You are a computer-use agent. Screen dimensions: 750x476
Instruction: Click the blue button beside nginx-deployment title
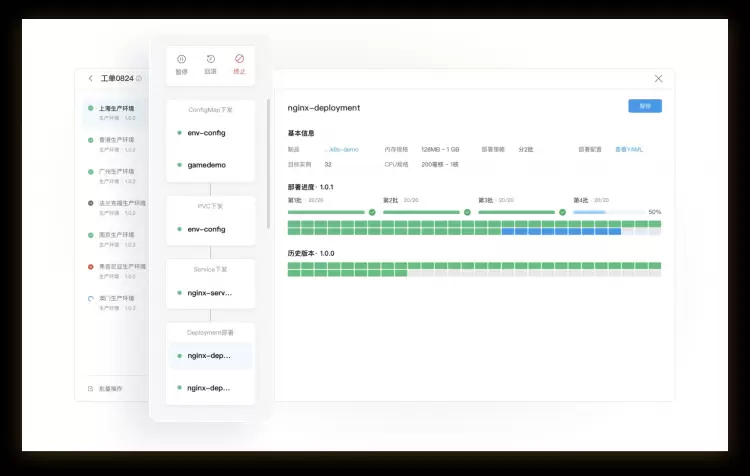[x=645, y=106]
